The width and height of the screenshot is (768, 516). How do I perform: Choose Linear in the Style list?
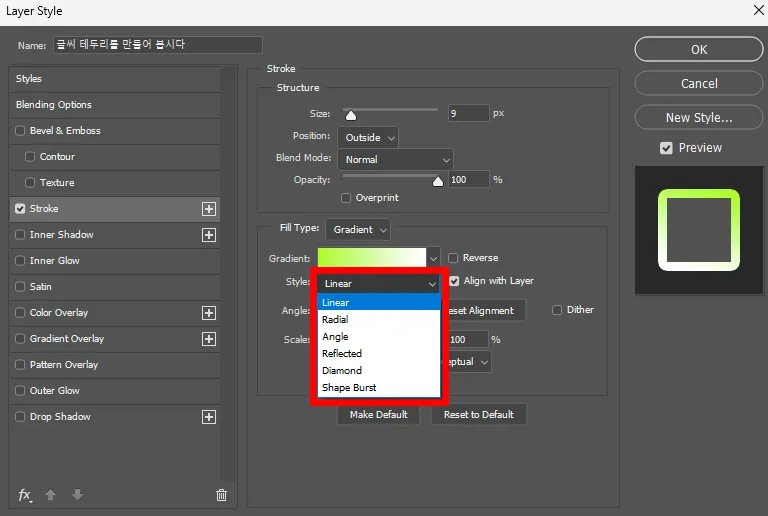click(x=380, y=303)
